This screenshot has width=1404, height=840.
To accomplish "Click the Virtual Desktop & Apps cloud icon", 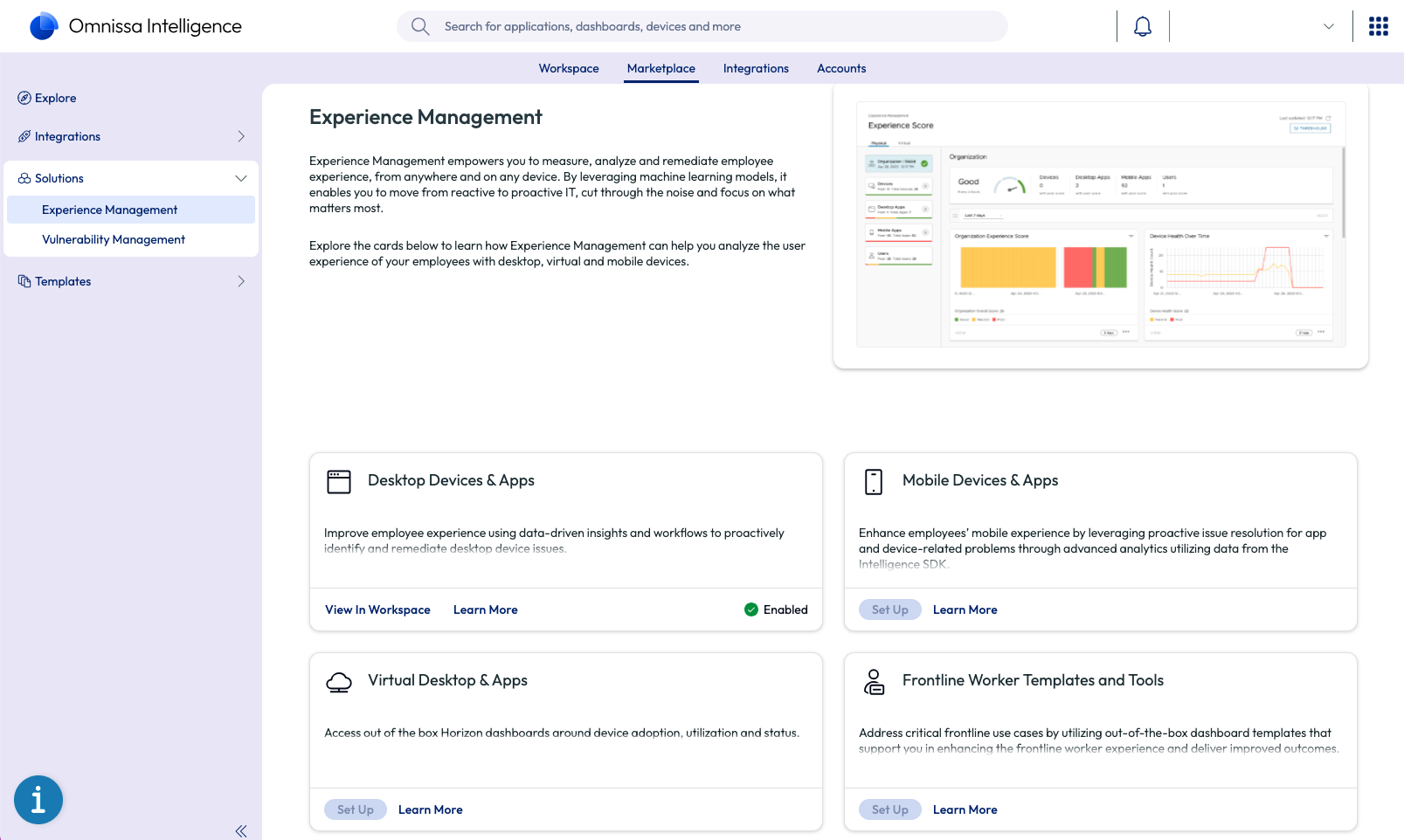I will click(339, 682).
